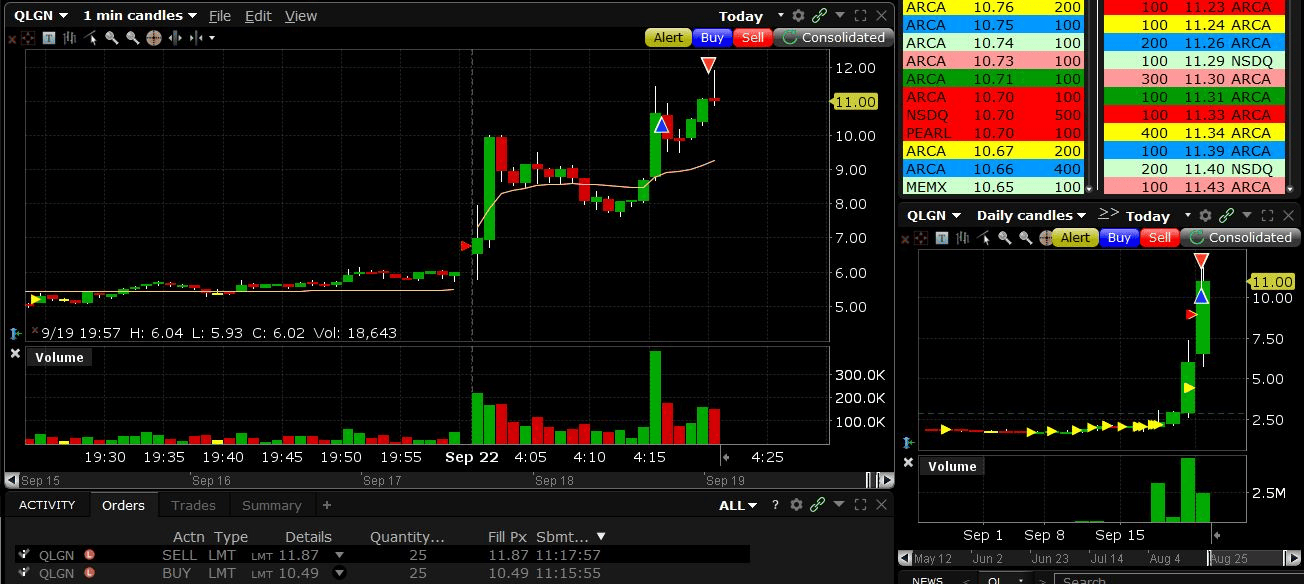Switch to the Trades tab

[193, 505]
